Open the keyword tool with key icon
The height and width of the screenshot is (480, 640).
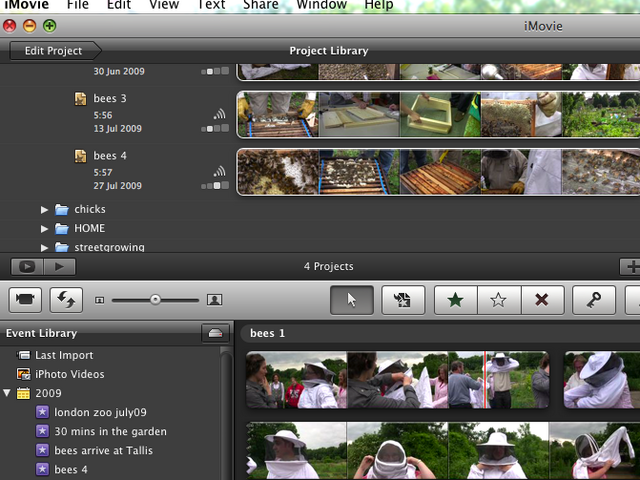coord(594,300)
